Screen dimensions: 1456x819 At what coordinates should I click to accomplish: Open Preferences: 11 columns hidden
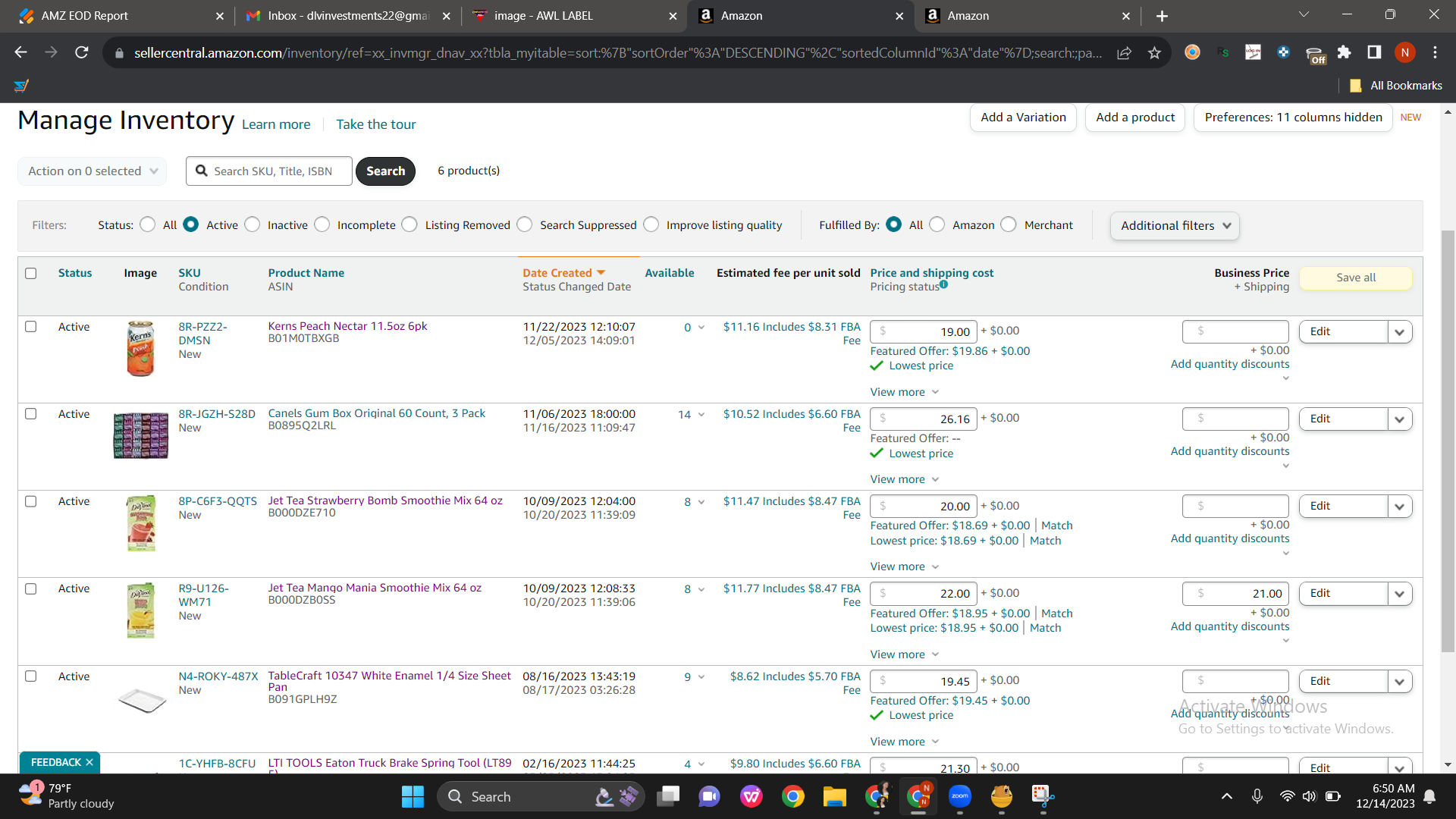[x=1293, y=117]
